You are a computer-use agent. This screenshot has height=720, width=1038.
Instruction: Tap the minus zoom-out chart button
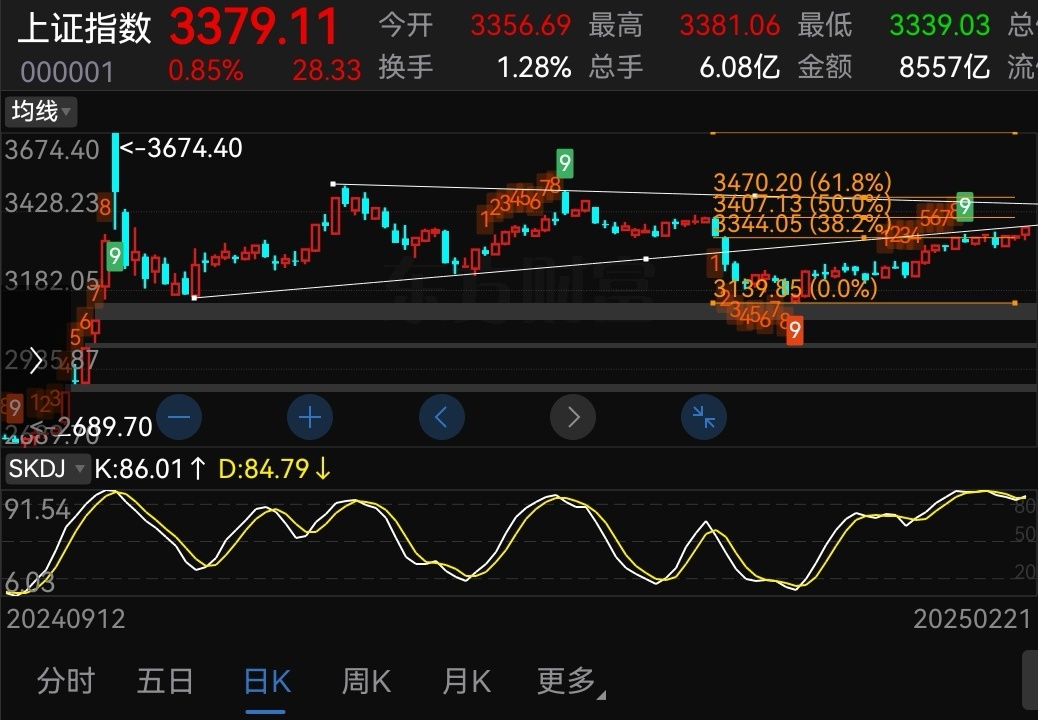tap(179, 417)
